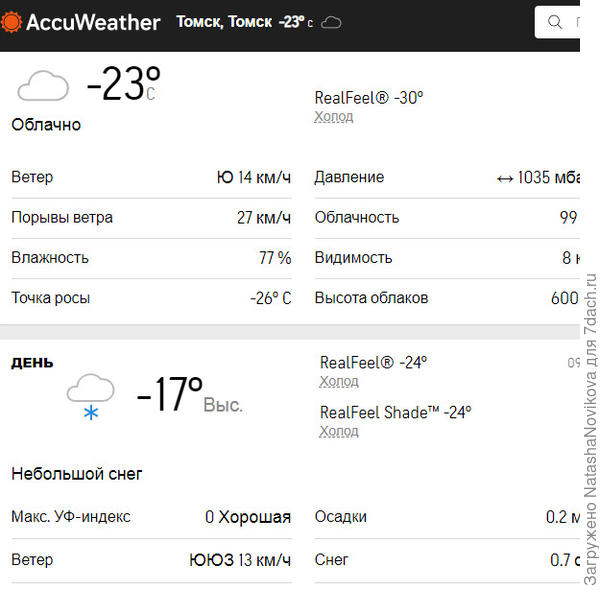Click the header temperature -23° text

pyautogui.click(x=293, y=22)
